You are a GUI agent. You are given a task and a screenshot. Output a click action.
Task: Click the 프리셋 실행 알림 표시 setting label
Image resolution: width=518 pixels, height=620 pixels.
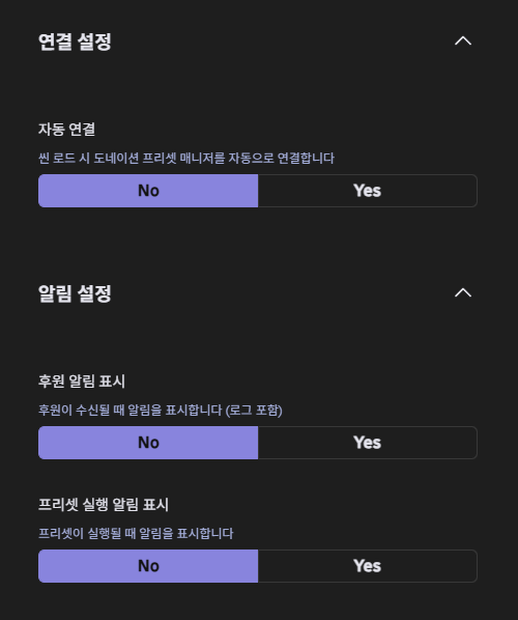click(x=104, y=505)
